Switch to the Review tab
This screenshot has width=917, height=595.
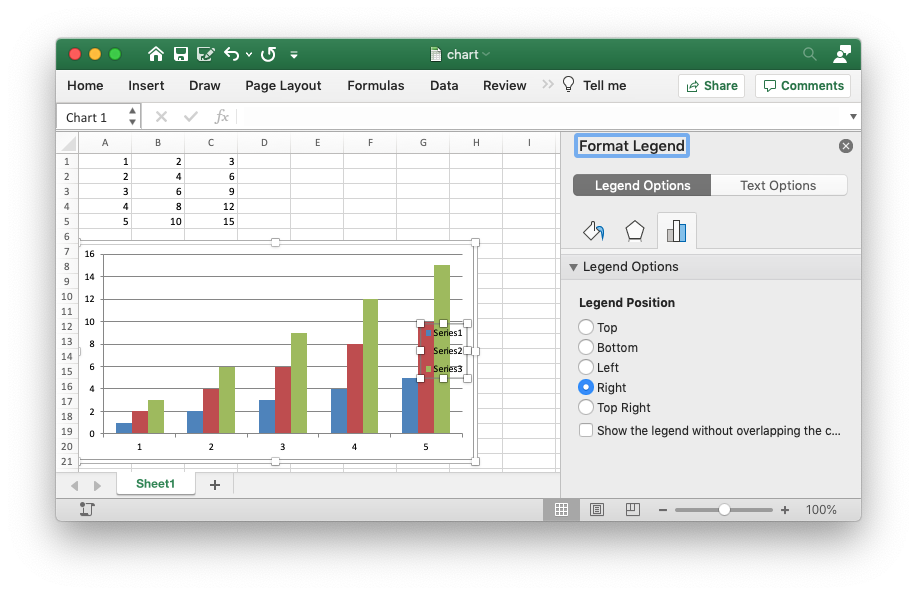[x=504, y=85]
